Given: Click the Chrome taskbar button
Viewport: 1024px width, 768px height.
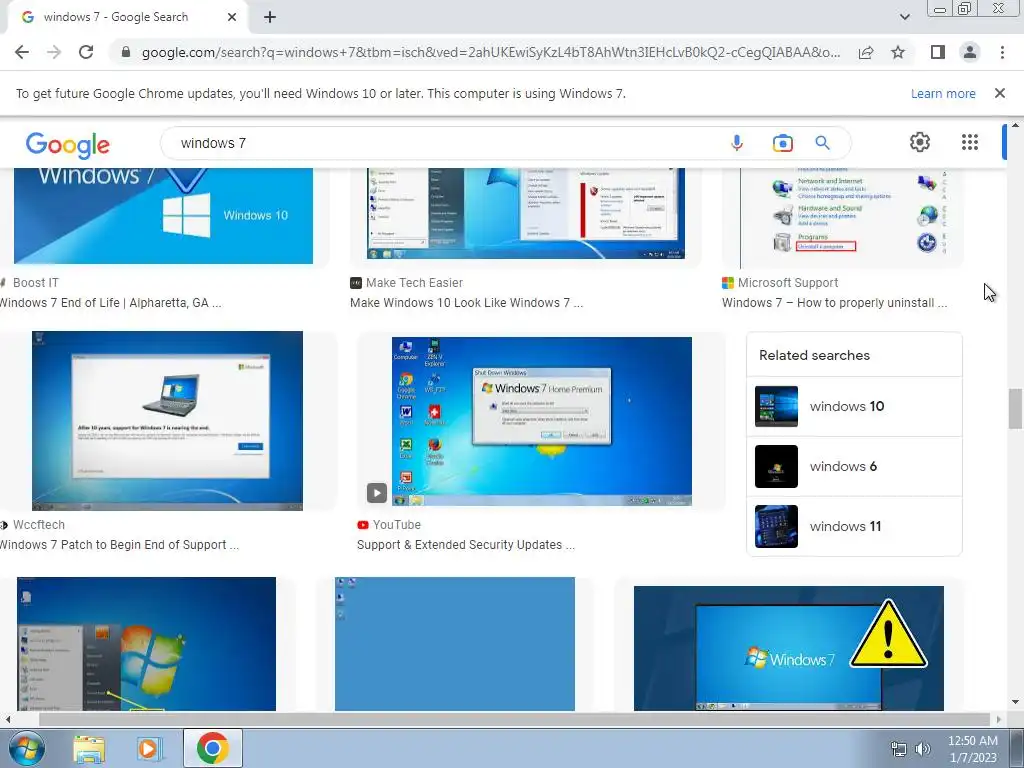Looking at the screenshot, I should click(212, 748).
